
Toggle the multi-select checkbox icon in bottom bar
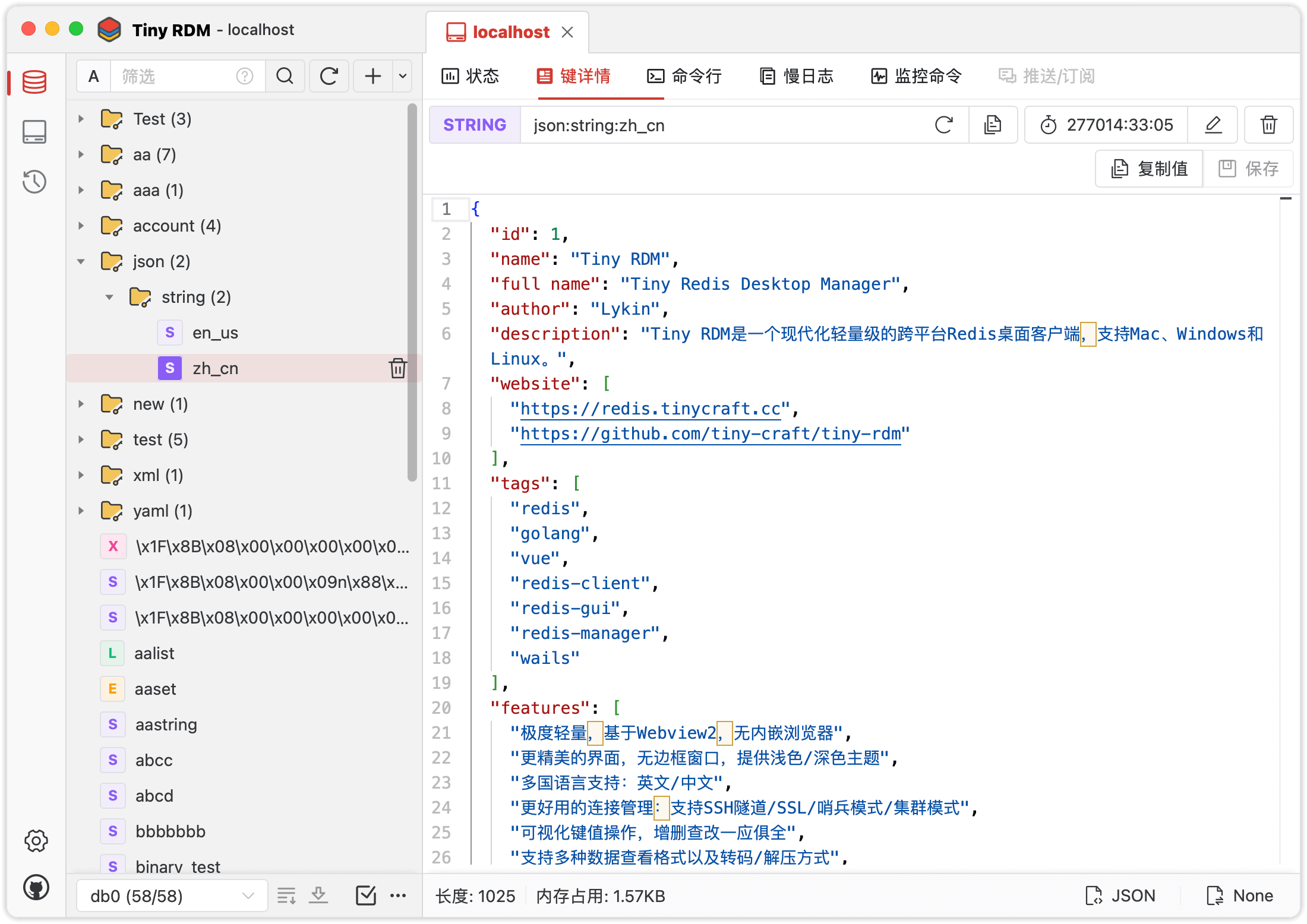pos(365,895)
